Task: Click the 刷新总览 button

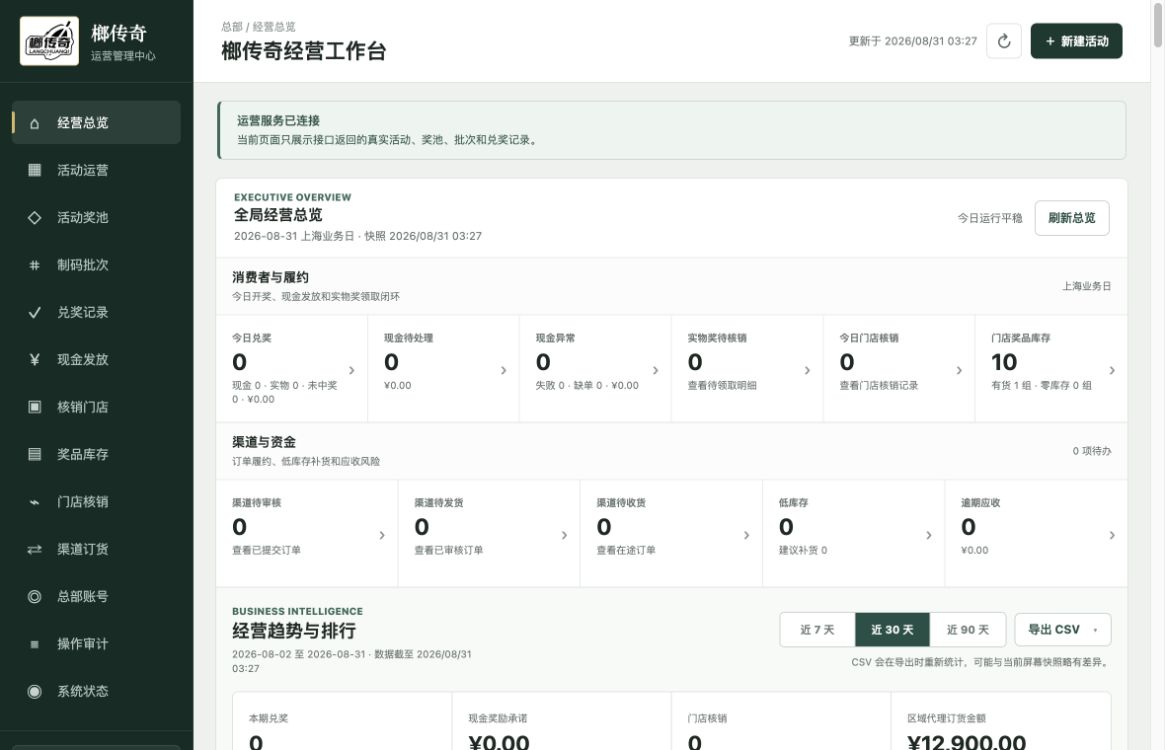Action: tap(1071, 218)
